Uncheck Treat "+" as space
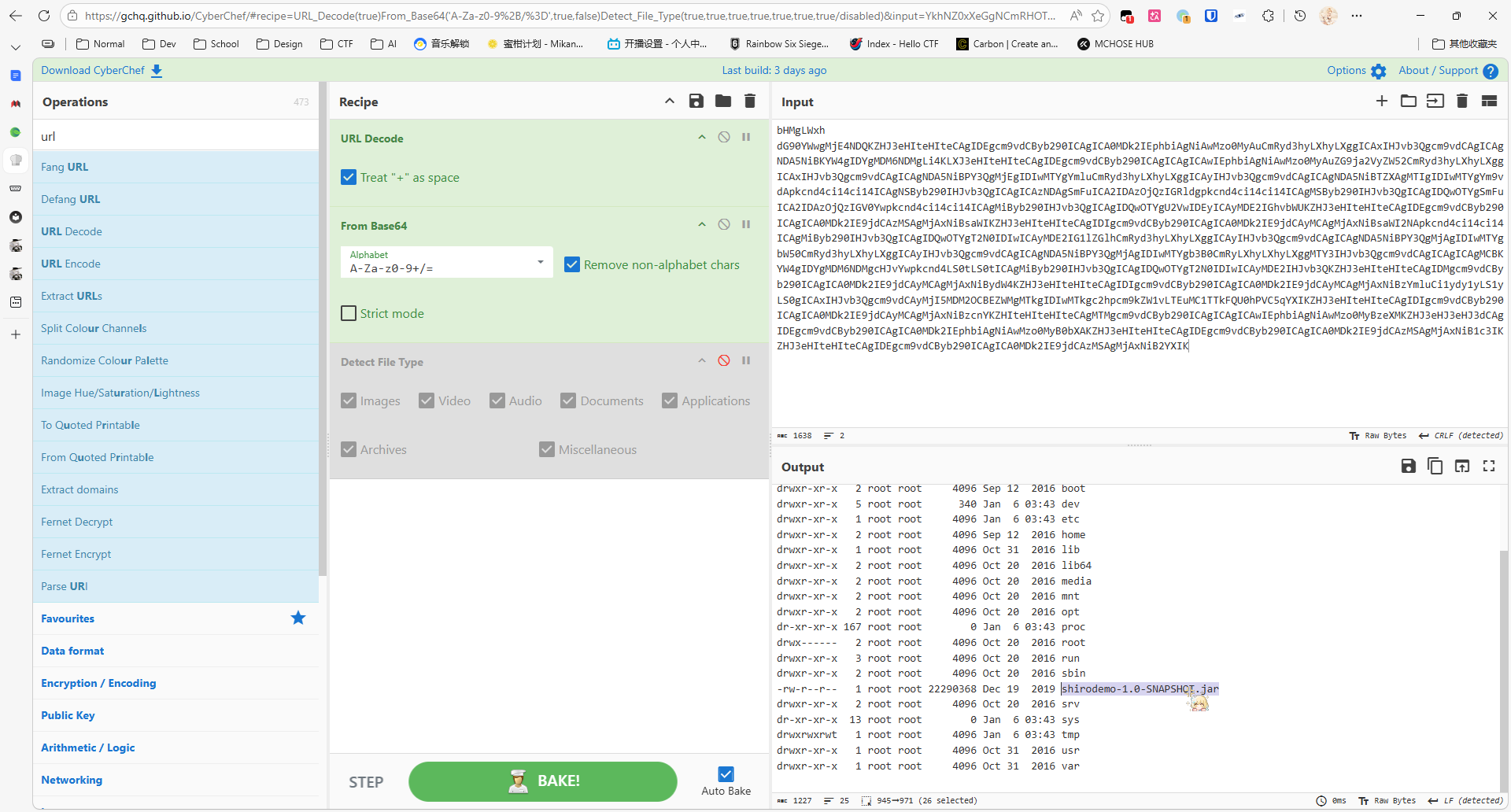Image resolution: width=1511 pixels, height=812 pixels. coord(349,177)
